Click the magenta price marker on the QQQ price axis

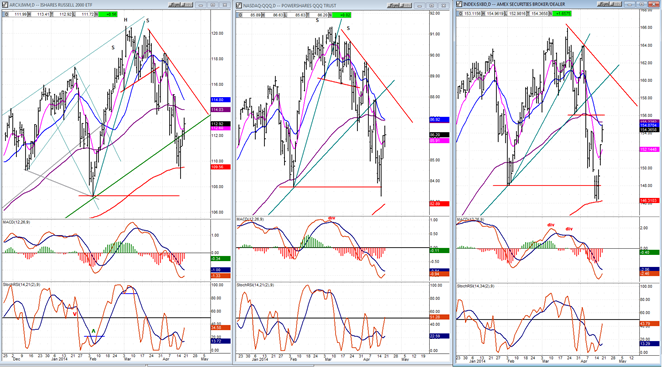[439, 141]
